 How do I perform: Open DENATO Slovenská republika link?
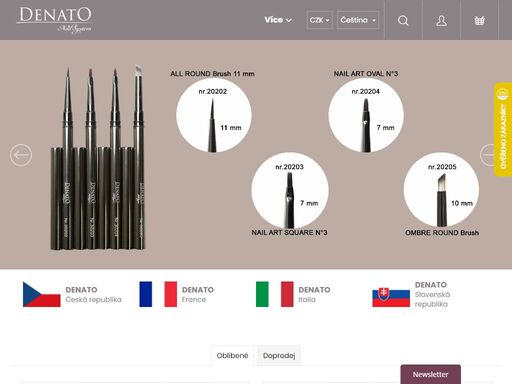[432, 294]
